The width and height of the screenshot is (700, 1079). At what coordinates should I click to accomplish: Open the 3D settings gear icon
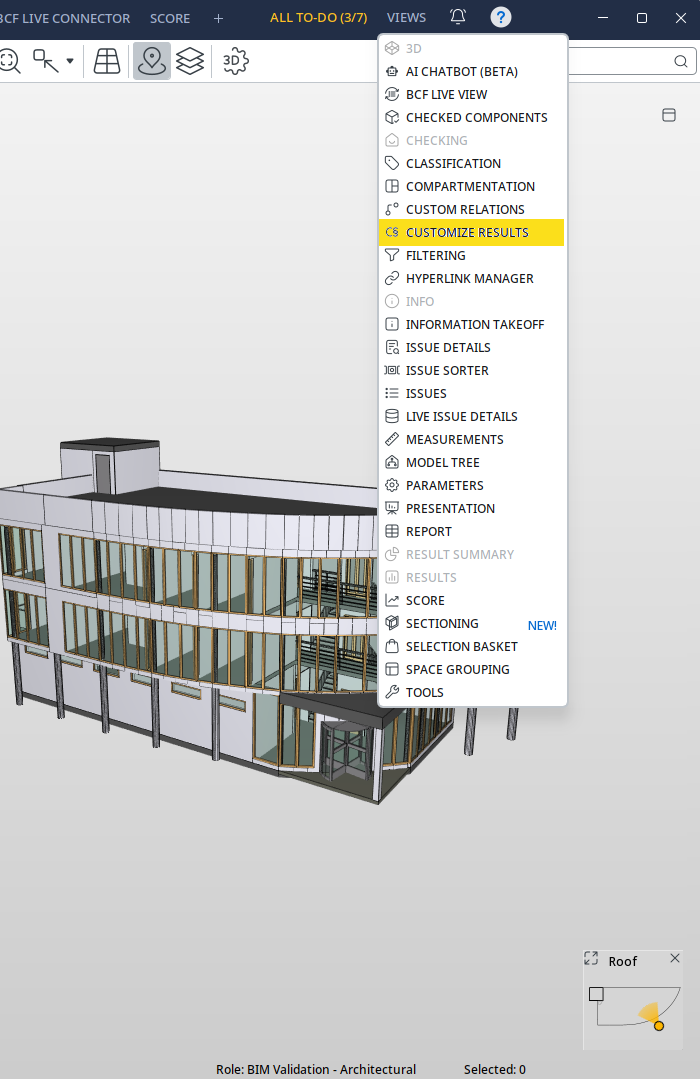click(235, 61)
